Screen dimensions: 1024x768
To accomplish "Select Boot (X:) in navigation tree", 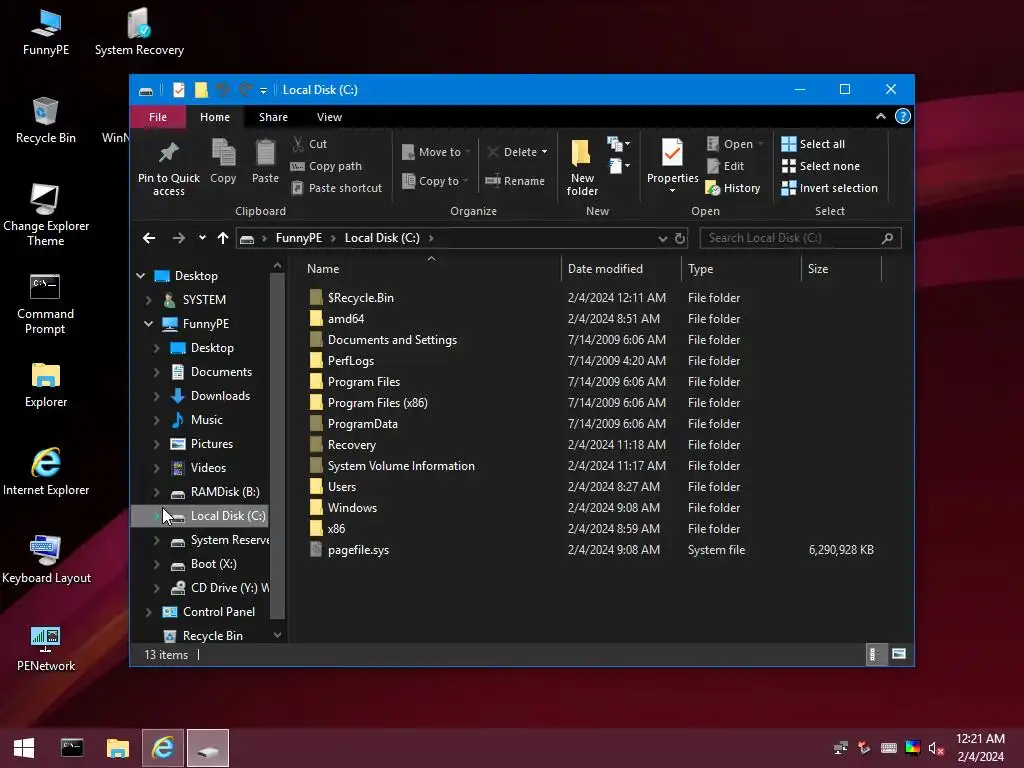I will pyautogui.click(x=213, y=564).
